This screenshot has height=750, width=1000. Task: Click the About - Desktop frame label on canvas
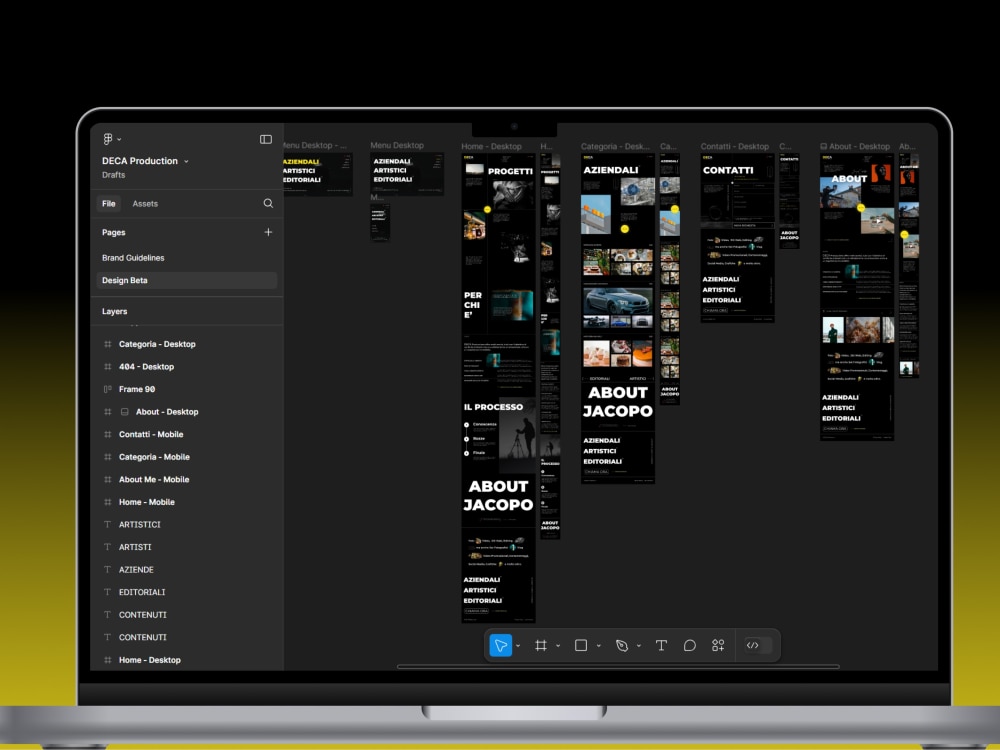point(855,147)
